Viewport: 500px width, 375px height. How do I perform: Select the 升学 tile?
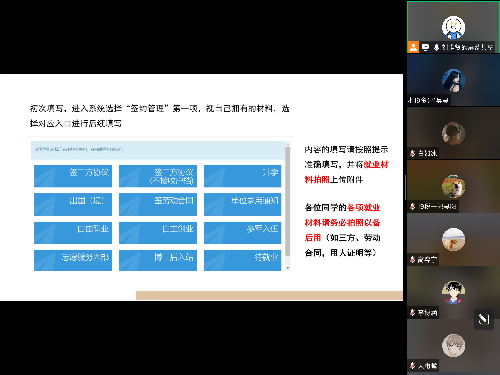coord(242,176)
